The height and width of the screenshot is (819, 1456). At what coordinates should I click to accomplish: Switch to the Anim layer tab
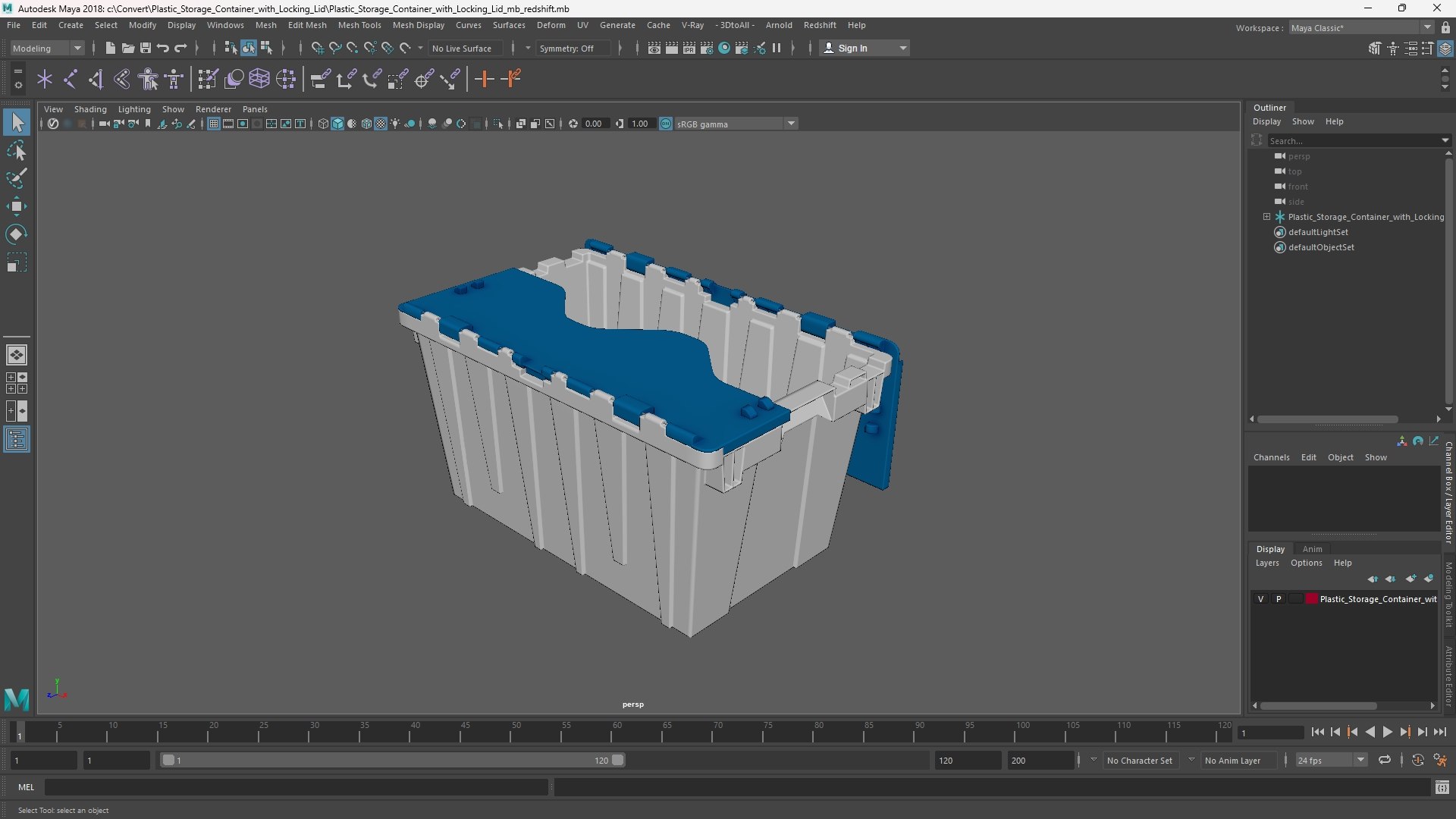click(x=1312, y=549)
